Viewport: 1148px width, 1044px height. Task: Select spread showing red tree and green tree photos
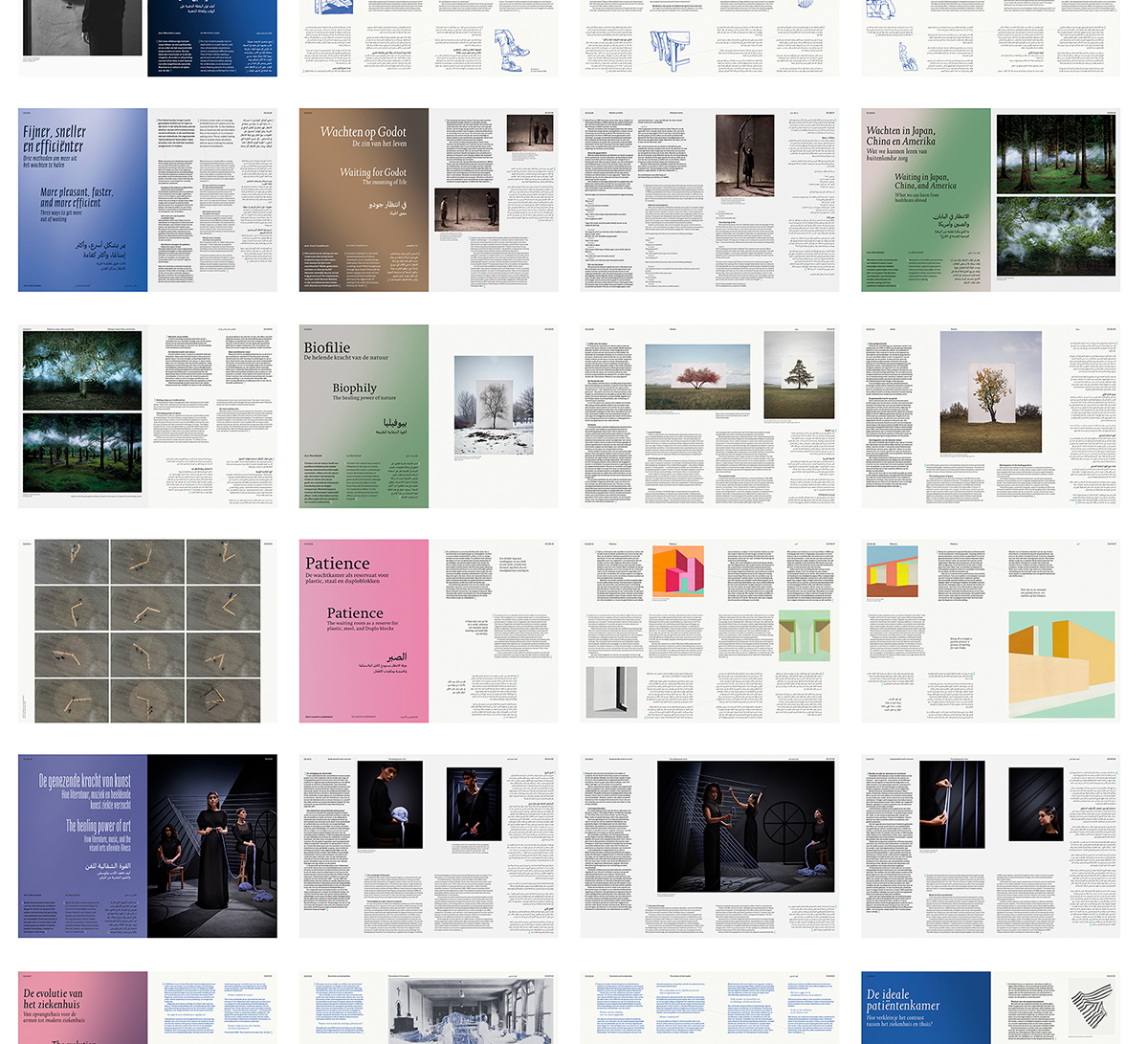(x=709, y=416)
